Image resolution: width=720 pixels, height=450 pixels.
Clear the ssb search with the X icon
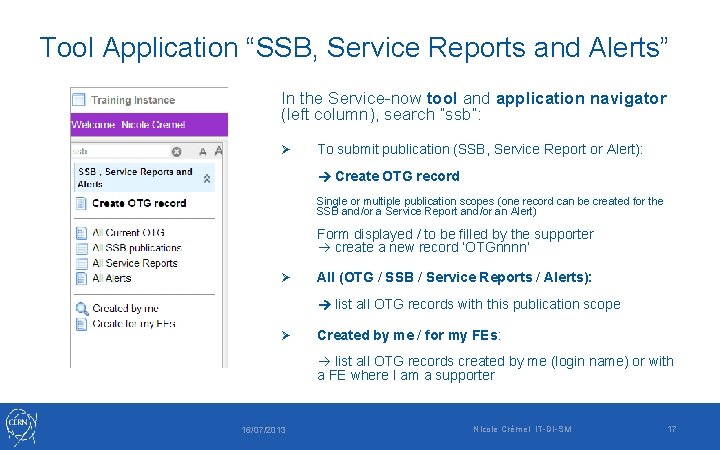click(176, 152)
